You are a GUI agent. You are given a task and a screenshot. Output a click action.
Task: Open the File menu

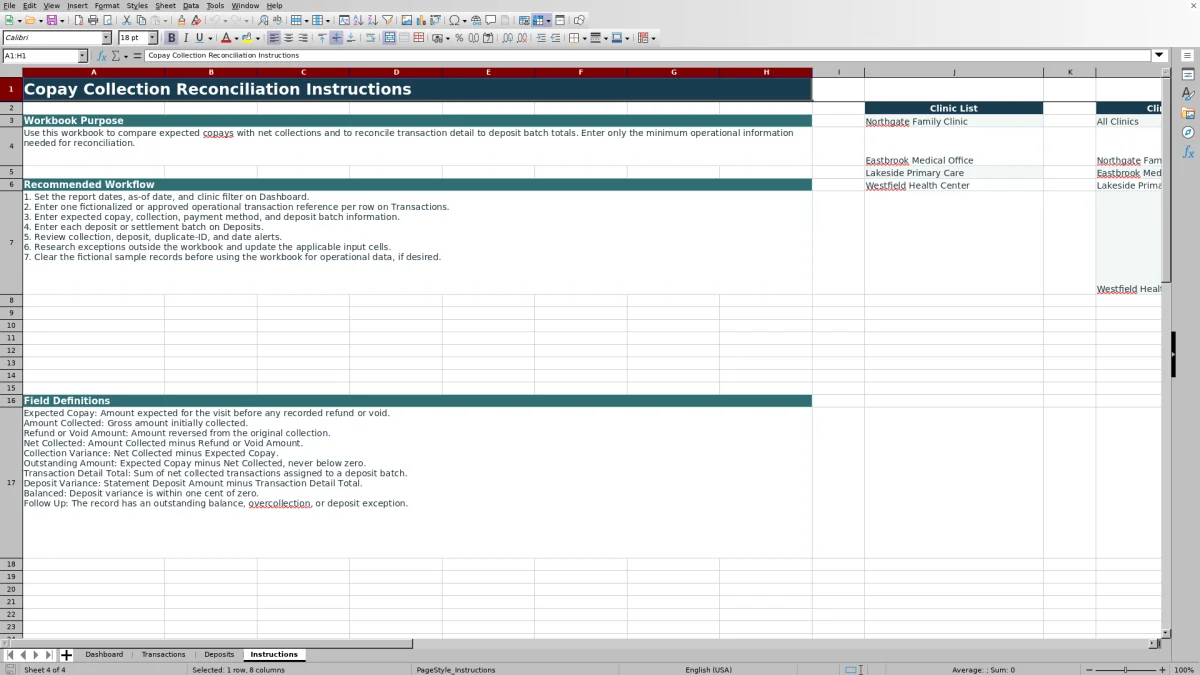pyautogui.click(x=9, y=6)
